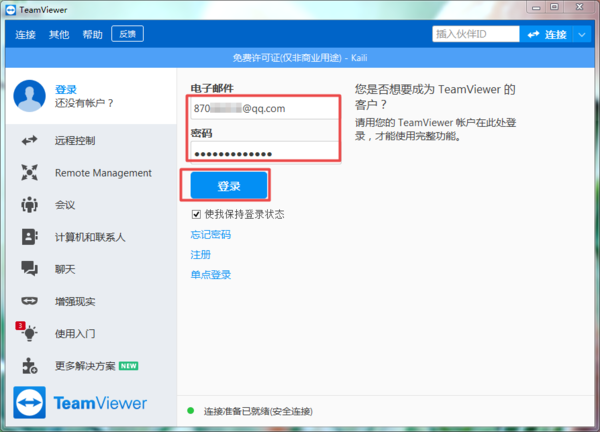Select the Augmented Reality glasses icon
The height and width of the screenshot is (432, 600).
[29, 301]
